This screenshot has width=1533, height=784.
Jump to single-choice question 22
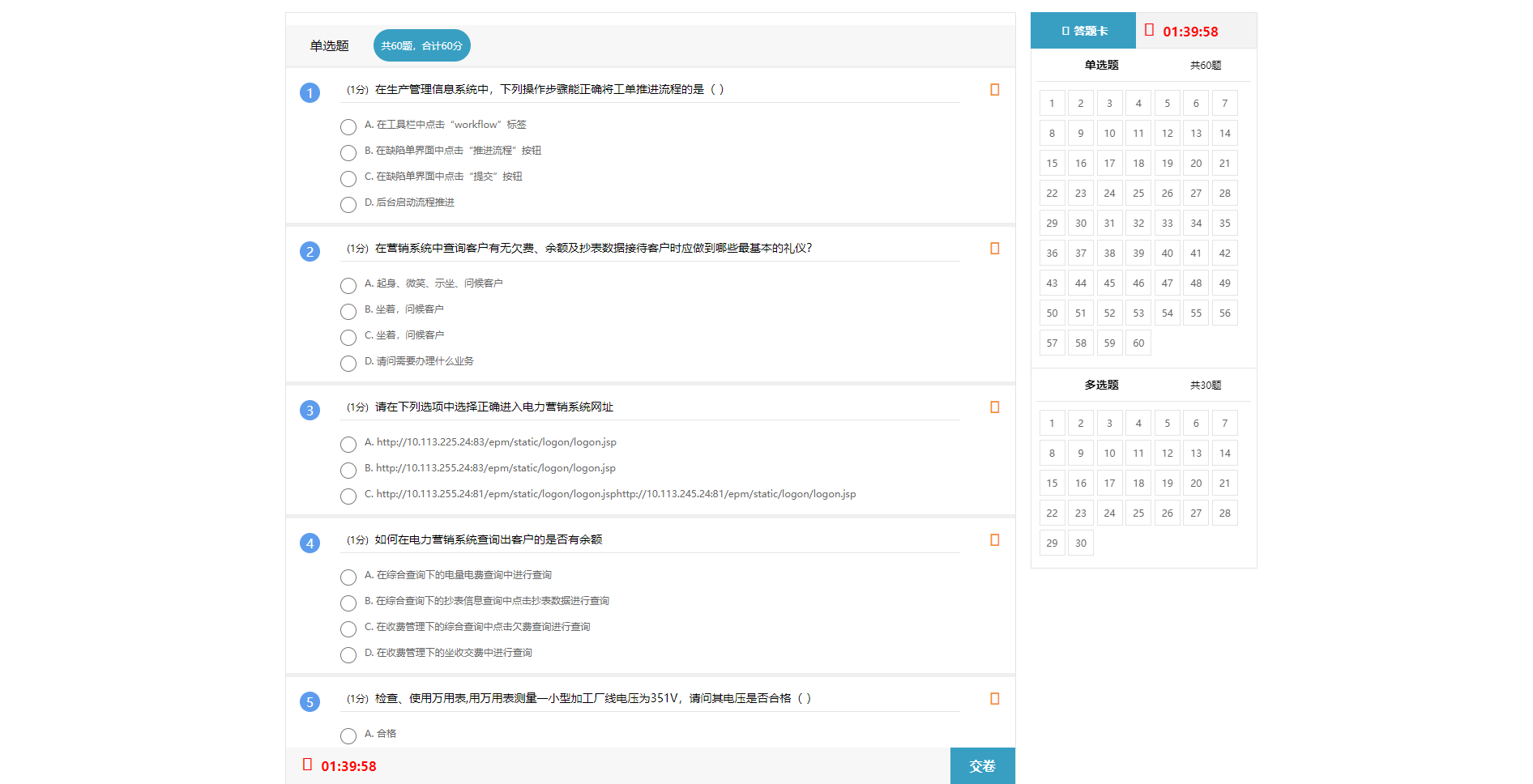point(1052,193)
